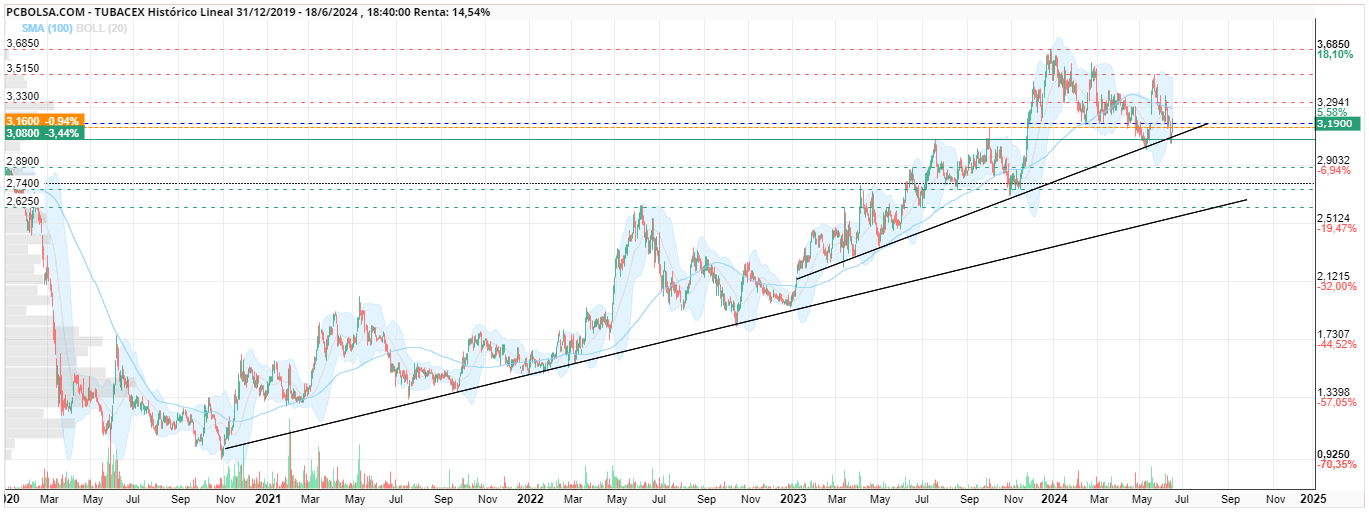
Task: Click the -57,05% percentage label
Action: point(1337,403)
